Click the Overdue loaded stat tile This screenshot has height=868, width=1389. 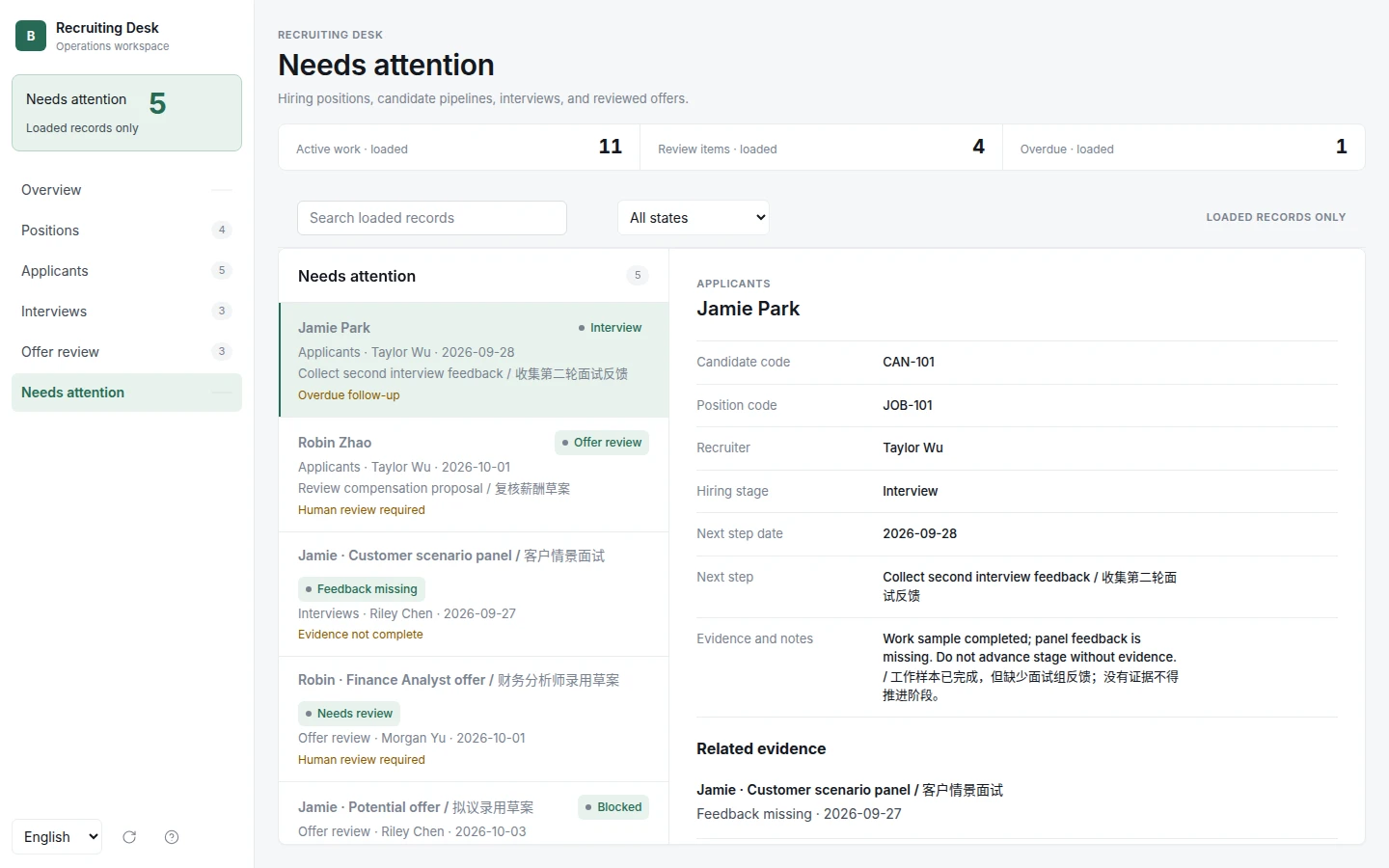1184,148
